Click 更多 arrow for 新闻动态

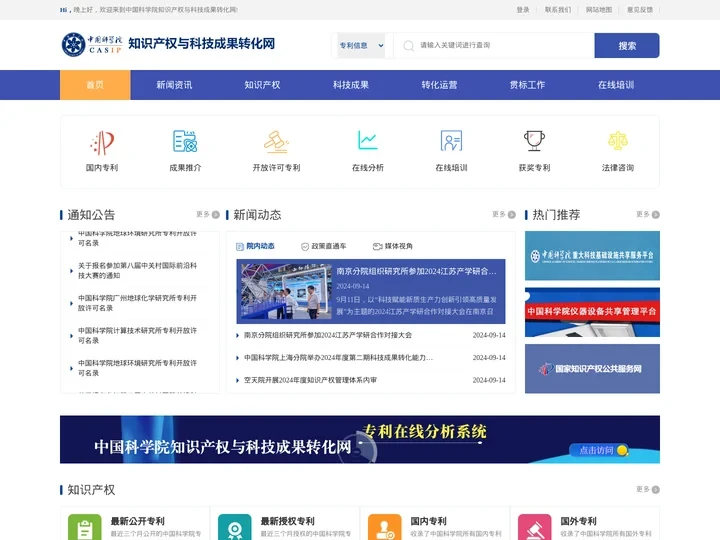pyautogui.click(x=512, y=214)
